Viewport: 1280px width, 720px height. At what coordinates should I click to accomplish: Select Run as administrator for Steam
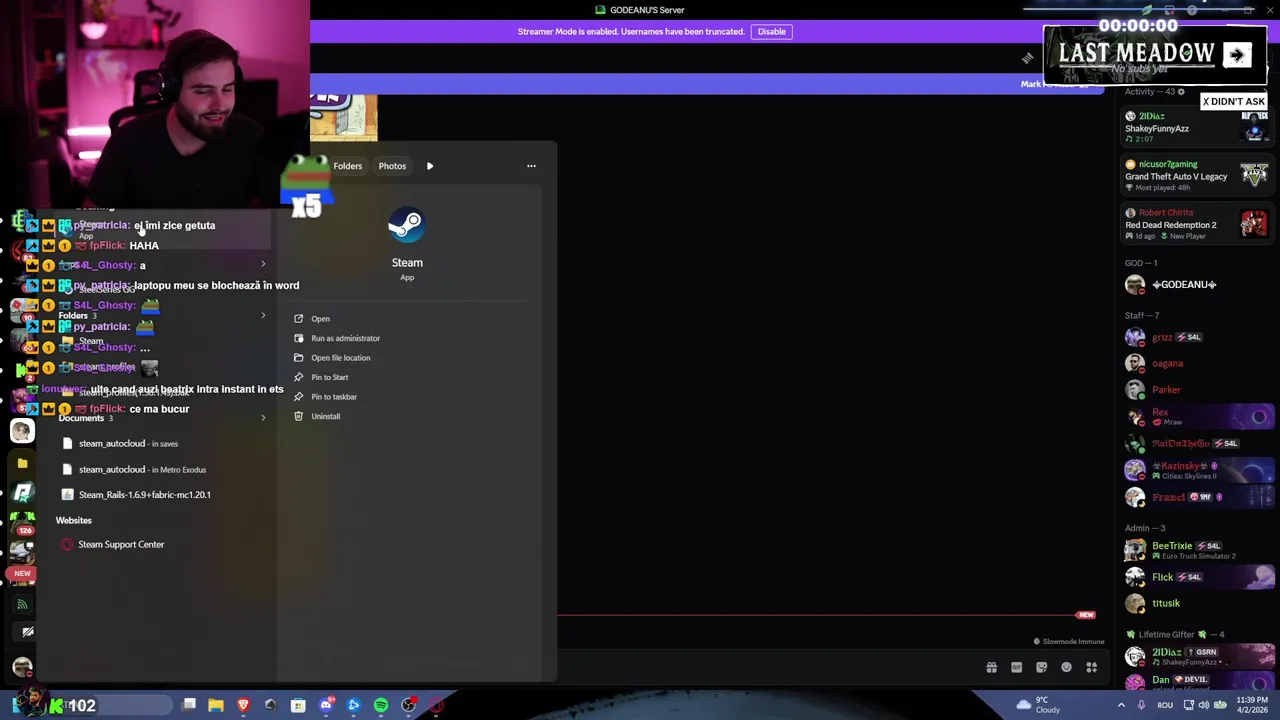(345, 338)
